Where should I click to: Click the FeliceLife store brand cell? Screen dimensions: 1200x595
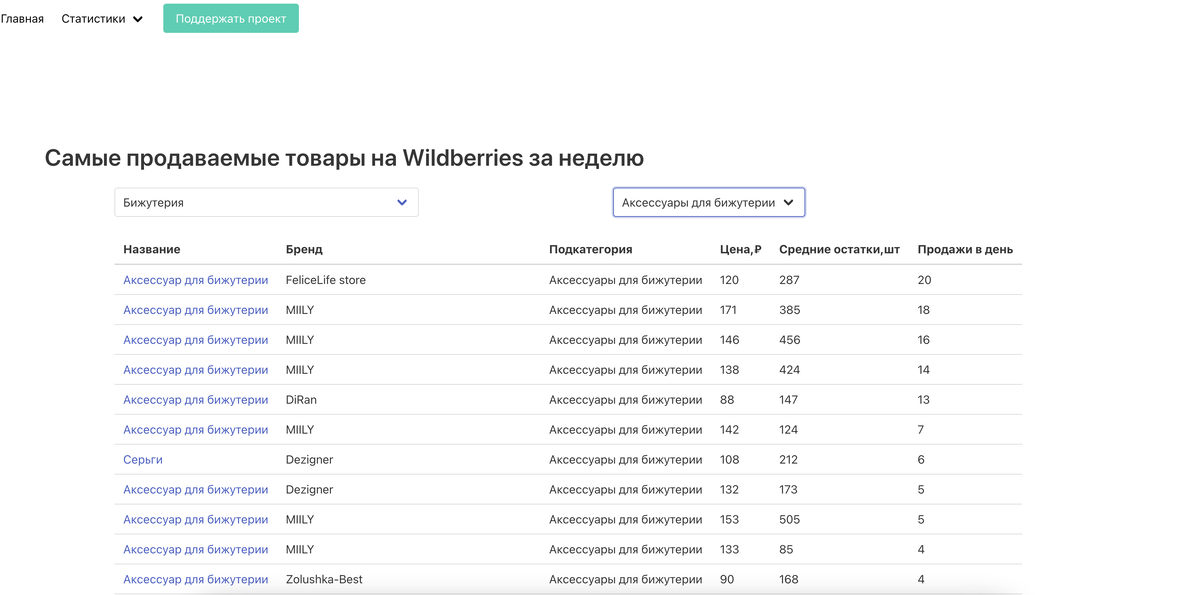point(326,280)
